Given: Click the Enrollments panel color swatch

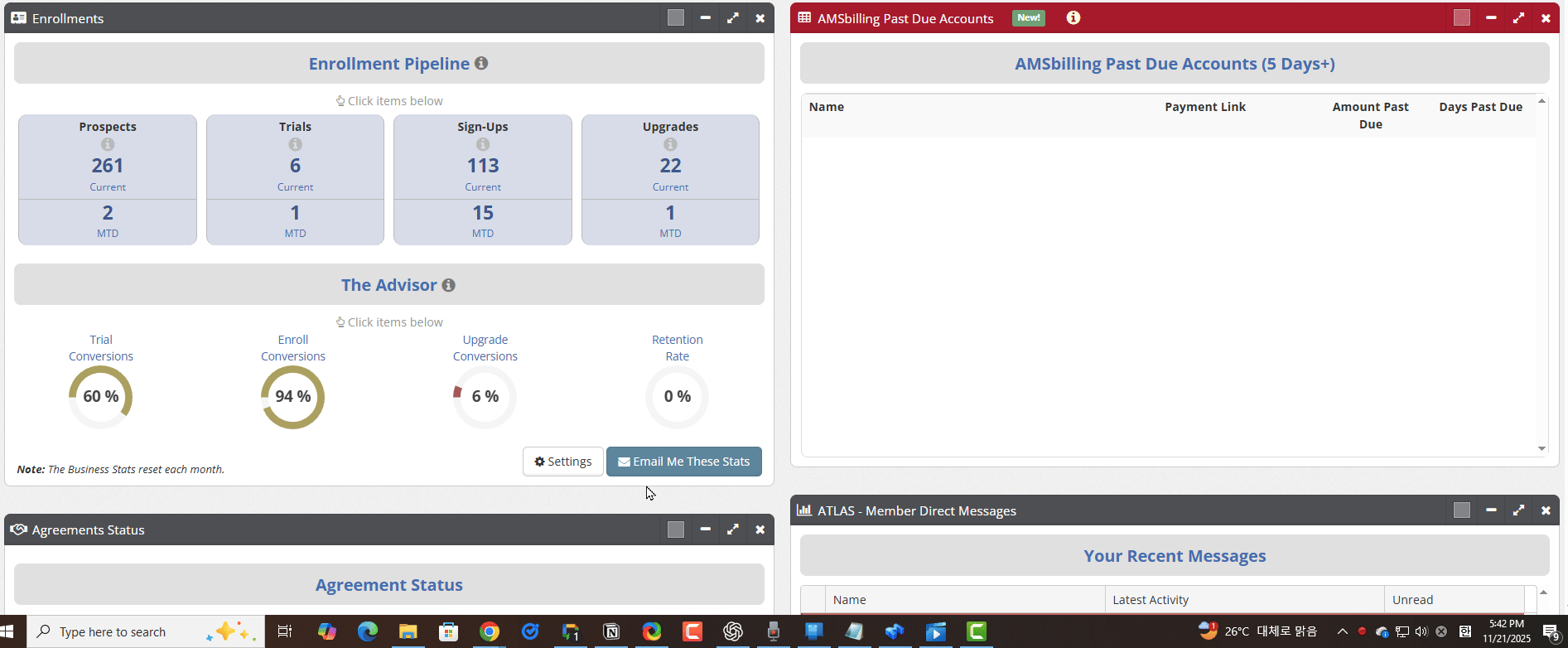Looking at the screenshot, I should click(676, 18).
